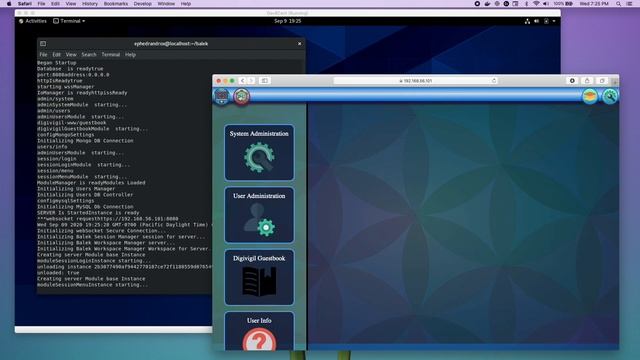
Task: Click the Safari share button
Action: click(x=587, y=81)
